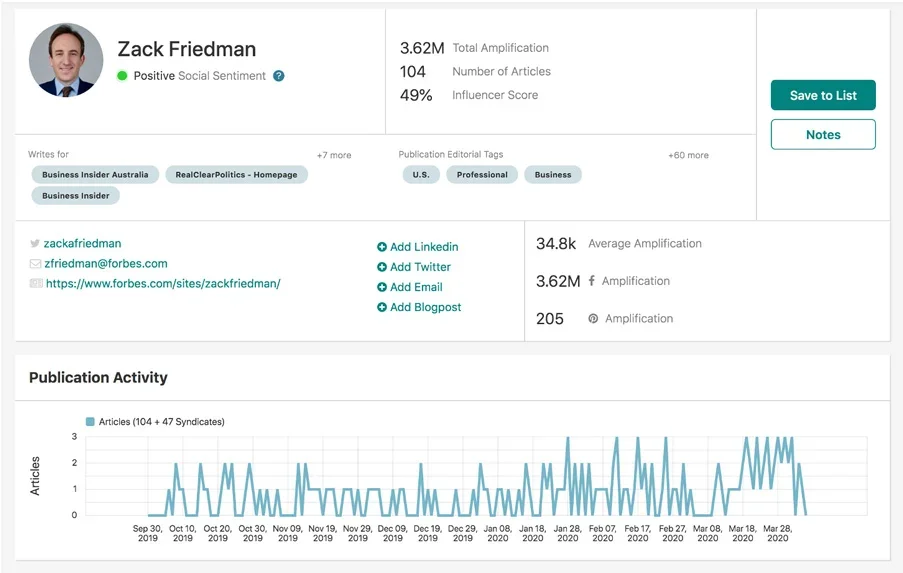Click the U.S. editorial tag
Screen dimensions: 903x573
click(420, 175)
